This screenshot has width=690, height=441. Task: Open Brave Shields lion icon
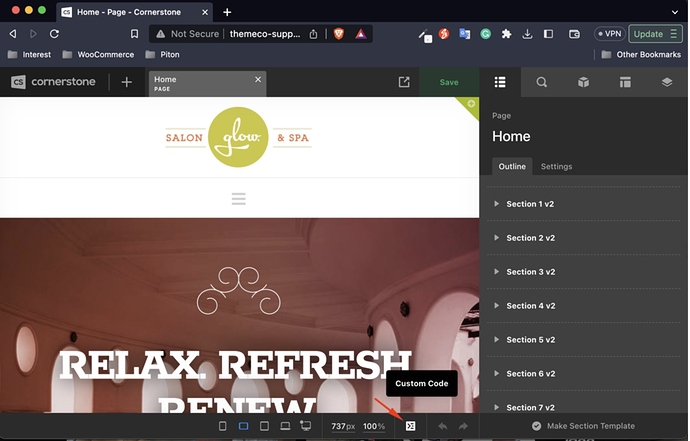pos(338,34)
